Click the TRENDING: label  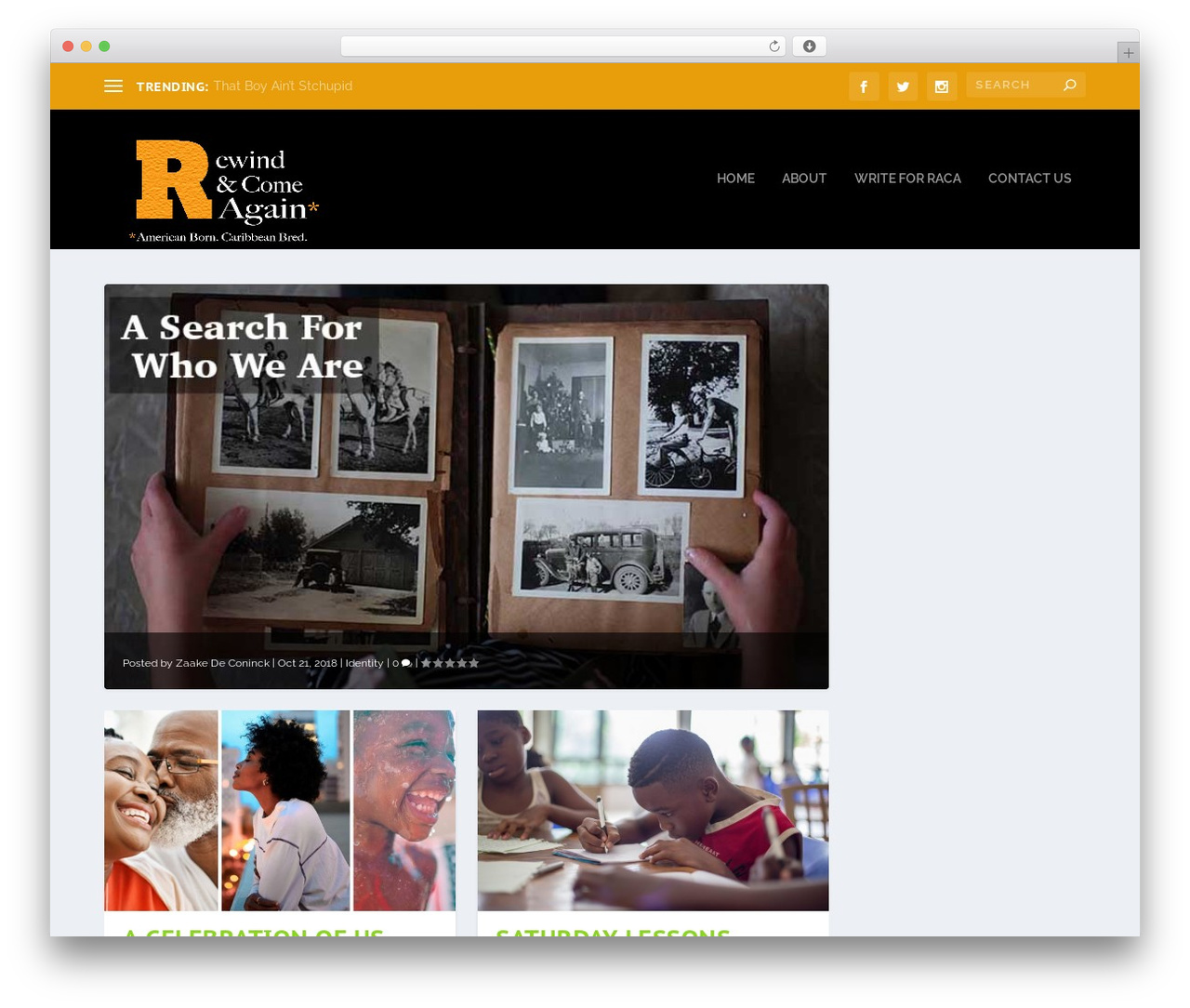172,86
